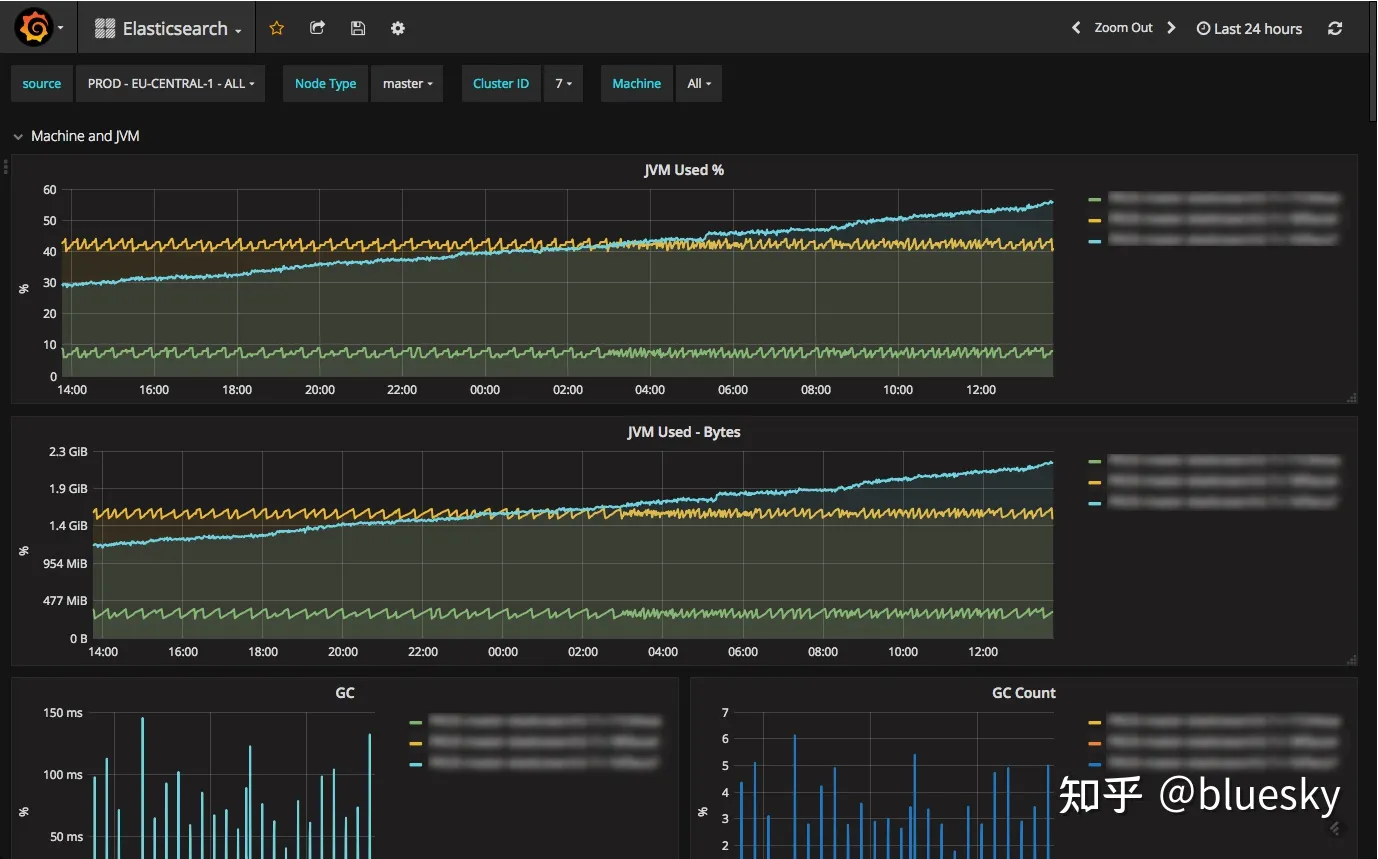Shift time range forward with right arrow
The width and height of the screenshot is (1378, 859).
click(x=1171, y=28)
